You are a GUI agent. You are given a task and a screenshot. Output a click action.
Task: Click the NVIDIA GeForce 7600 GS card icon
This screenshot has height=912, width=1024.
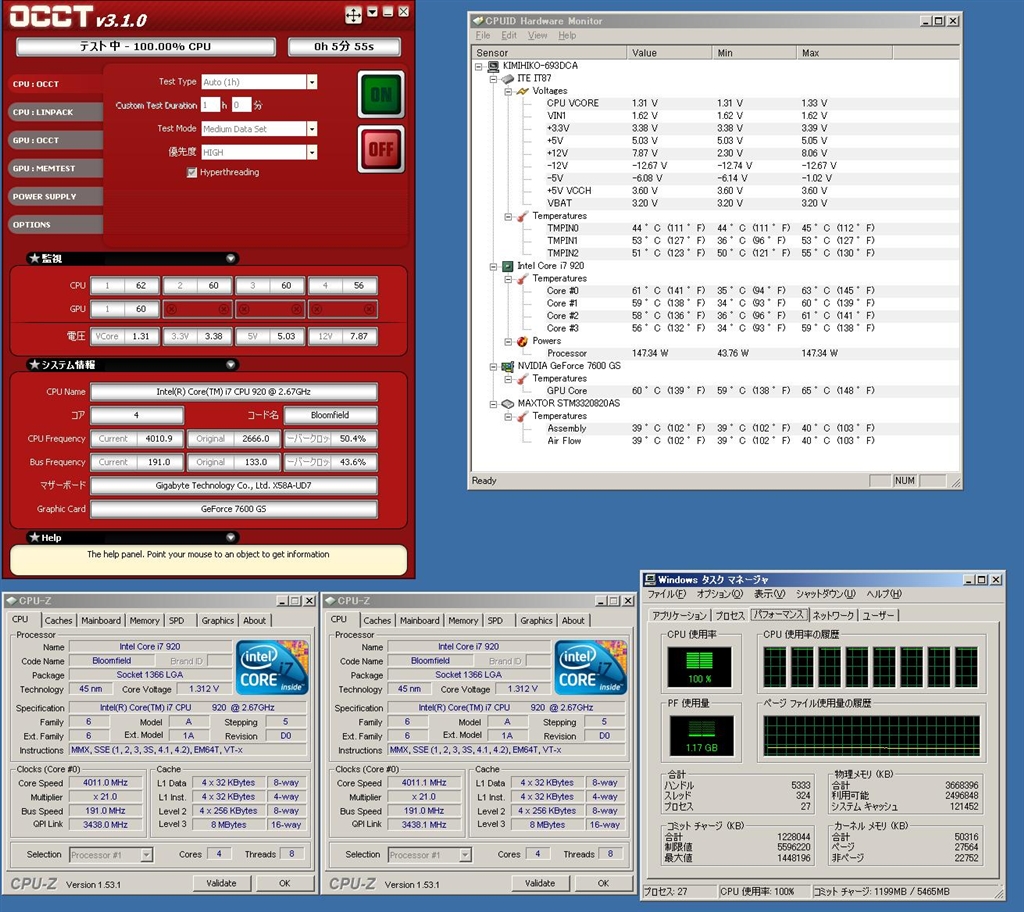pyautogui.click(x=507, y=366)
